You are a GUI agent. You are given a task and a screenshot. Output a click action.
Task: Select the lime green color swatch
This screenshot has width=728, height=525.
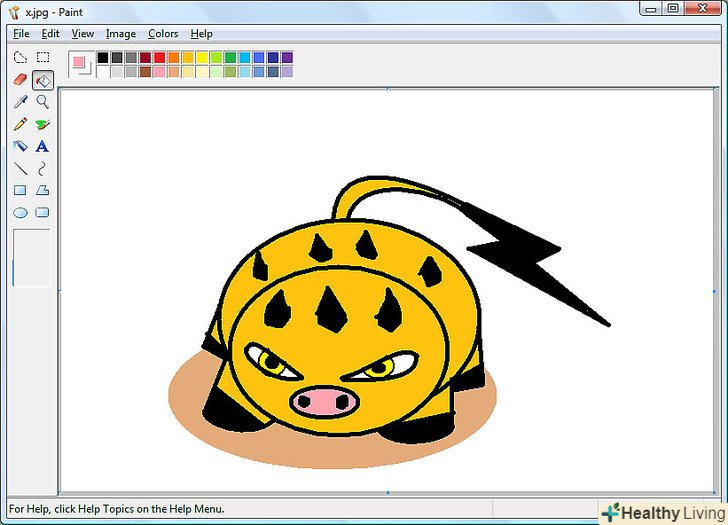tap(216, 58)
